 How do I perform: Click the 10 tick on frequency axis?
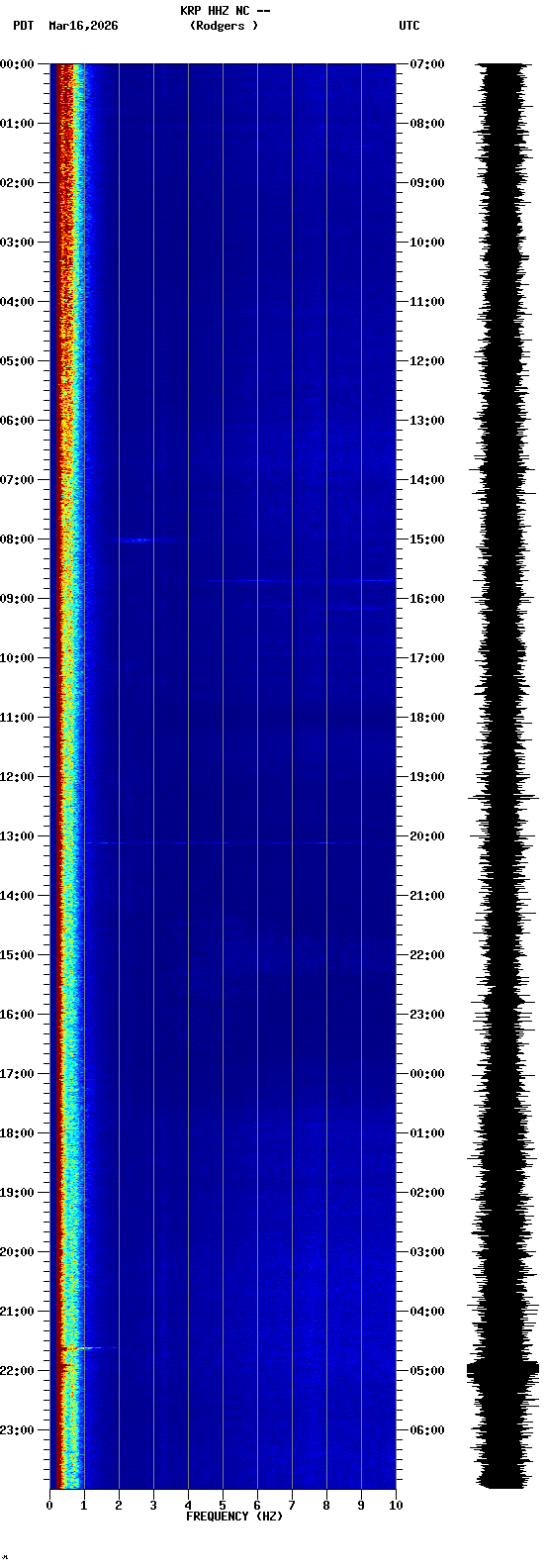pos(396,1506)
